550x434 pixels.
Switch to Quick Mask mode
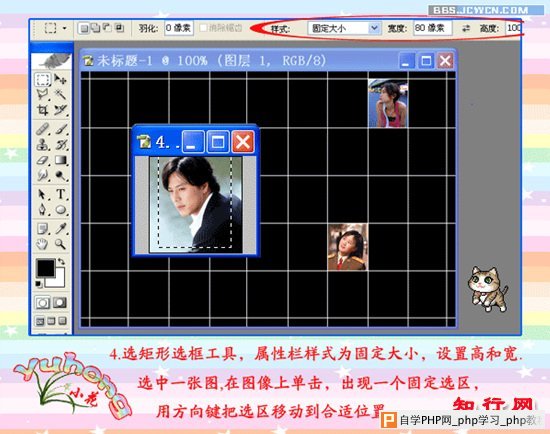coord(60,302)
